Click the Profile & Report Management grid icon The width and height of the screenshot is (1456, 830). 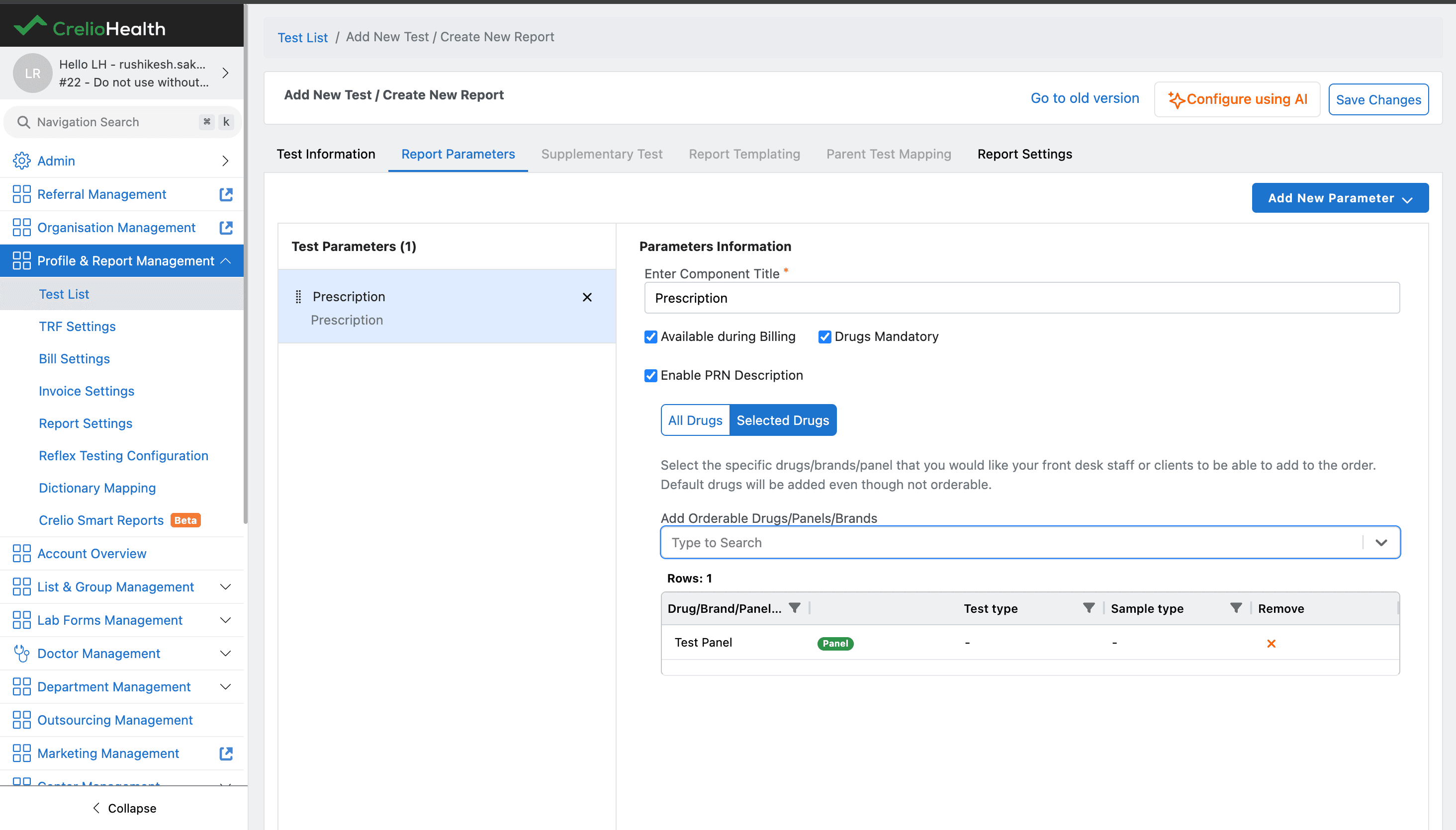pyautogui.click(x=22, y=260)
